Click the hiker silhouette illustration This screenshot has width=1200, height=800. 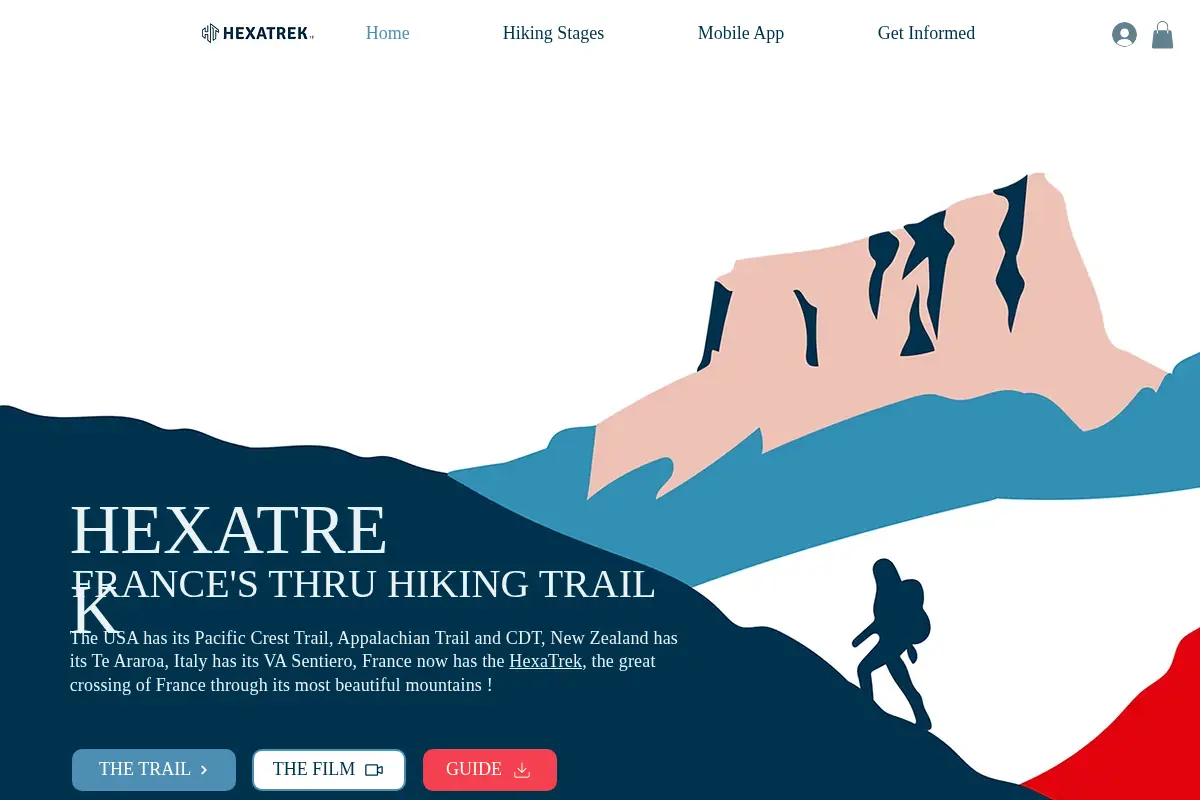tap(892, 642)
